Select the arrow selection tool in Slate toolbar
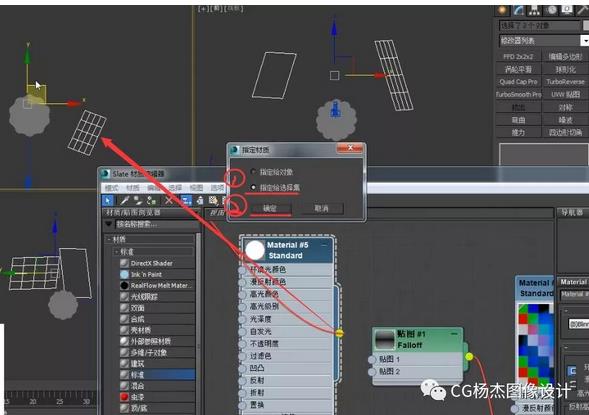The image size is (589, 415). click(x=108, y=201)
